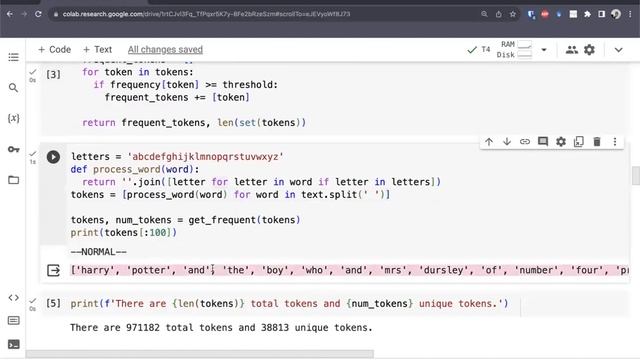Open the Files folder panel
This screenshot has width=640, height=360.
coord(13,180)
